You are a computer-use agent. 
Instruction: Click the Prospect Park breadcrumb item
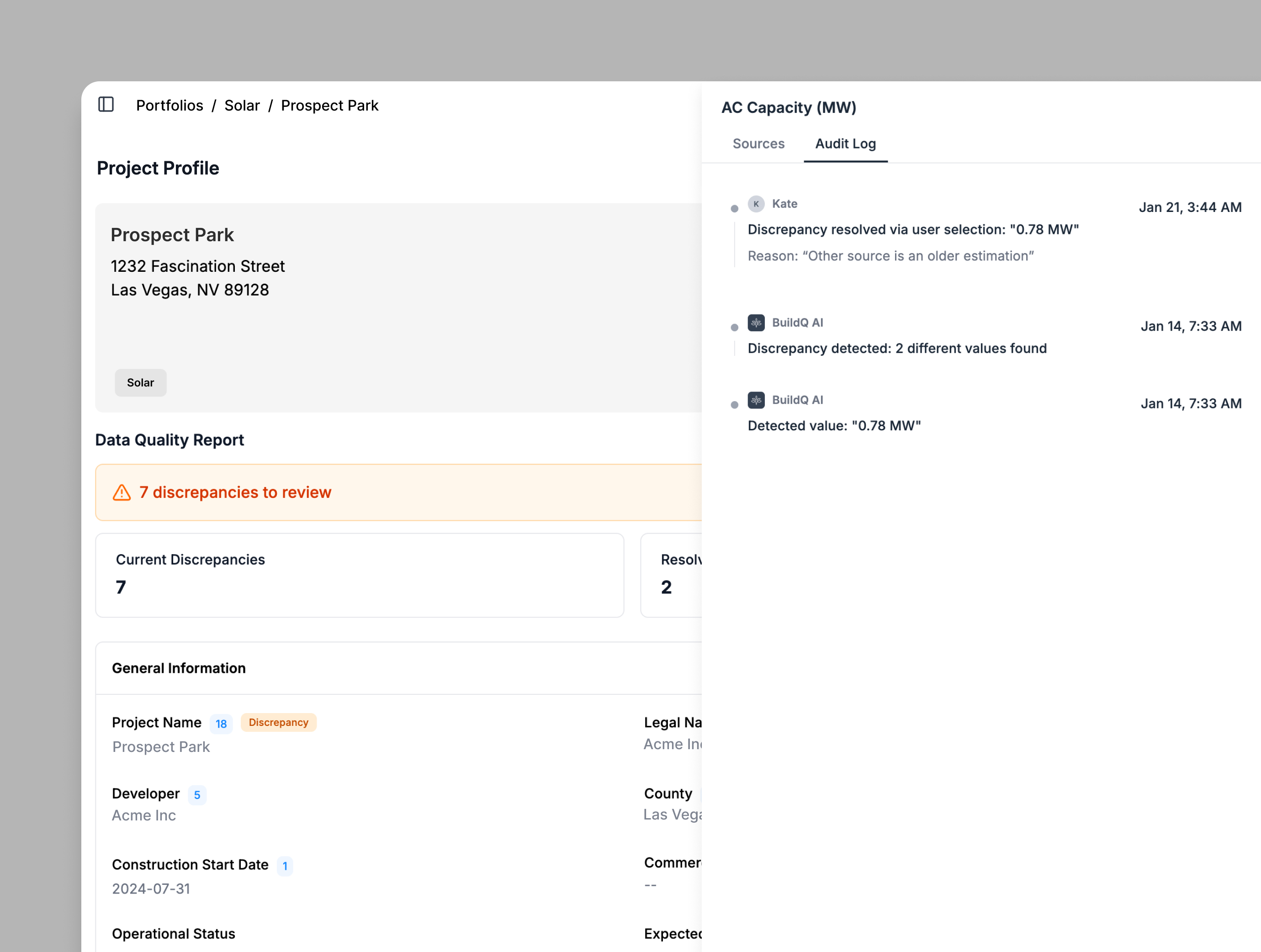coord(329,106)
